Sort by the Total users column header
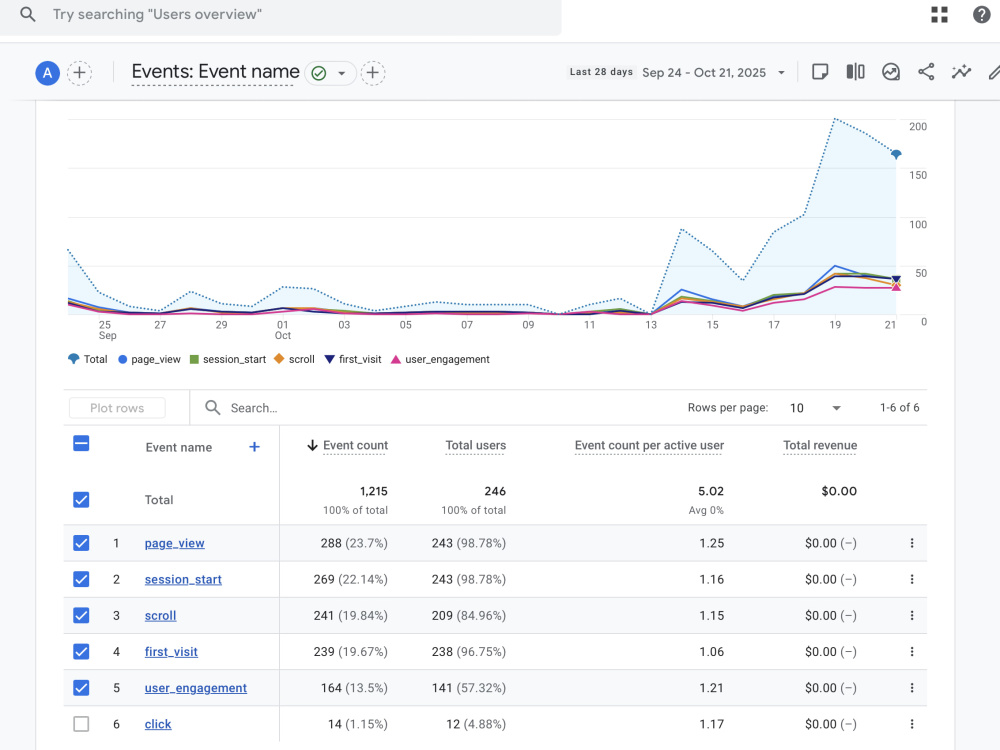This screenshot has height=750, width=1000. (475, 445)
